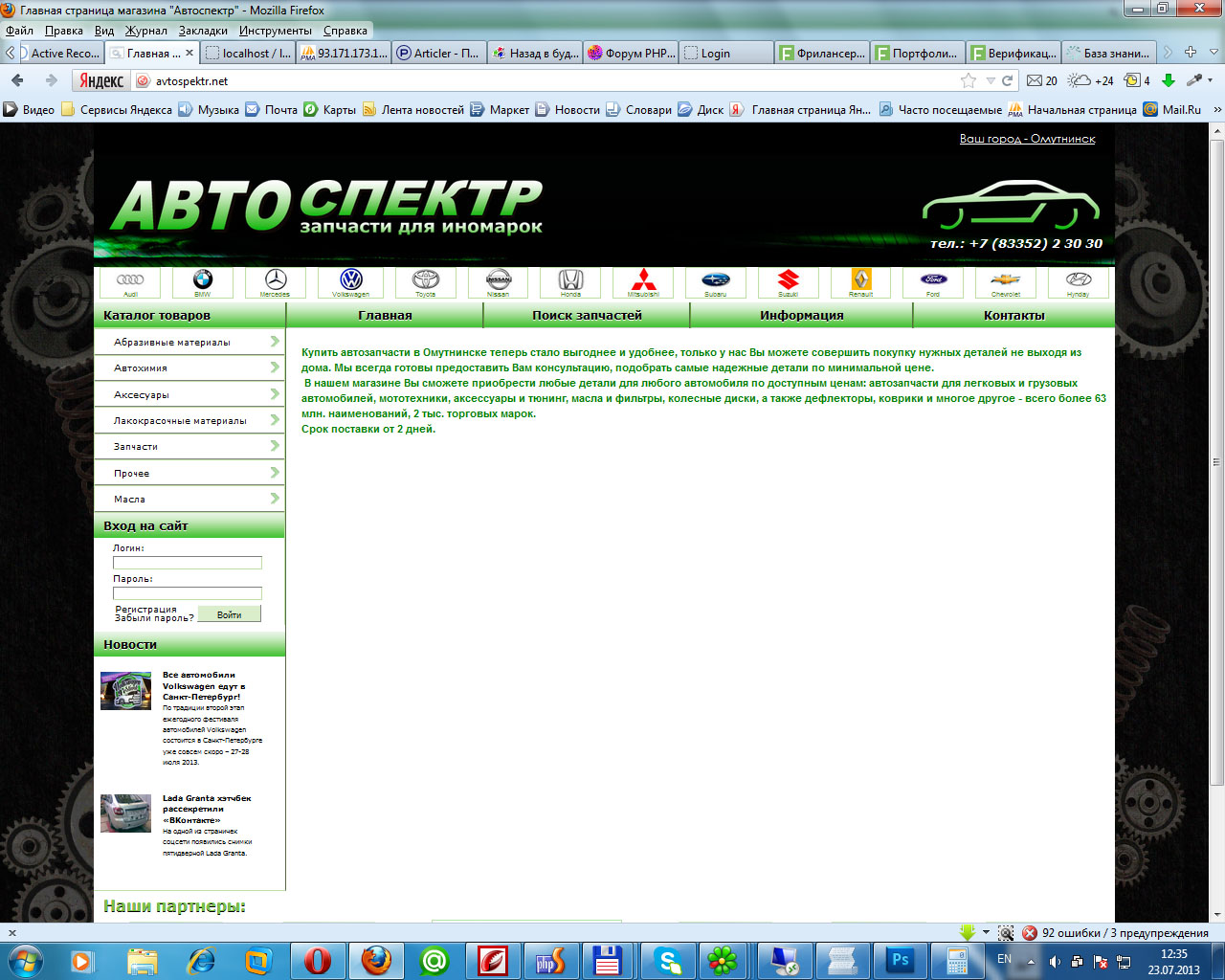This screenshot has height=980, width=1225.
Task: Expand the Аксессуары category arrow
Action: [x=275, y=394]
